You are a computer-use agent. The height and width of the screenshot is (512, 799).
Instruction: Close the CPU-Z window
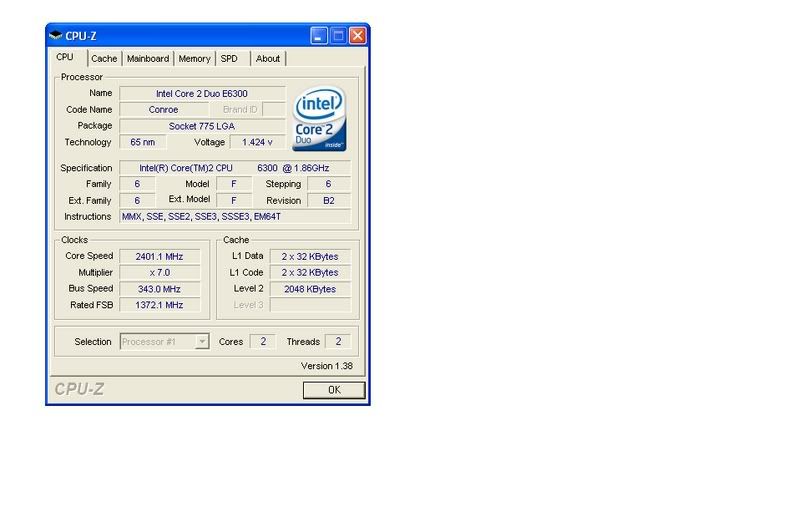pyautogui.click(x=358, y=36)
